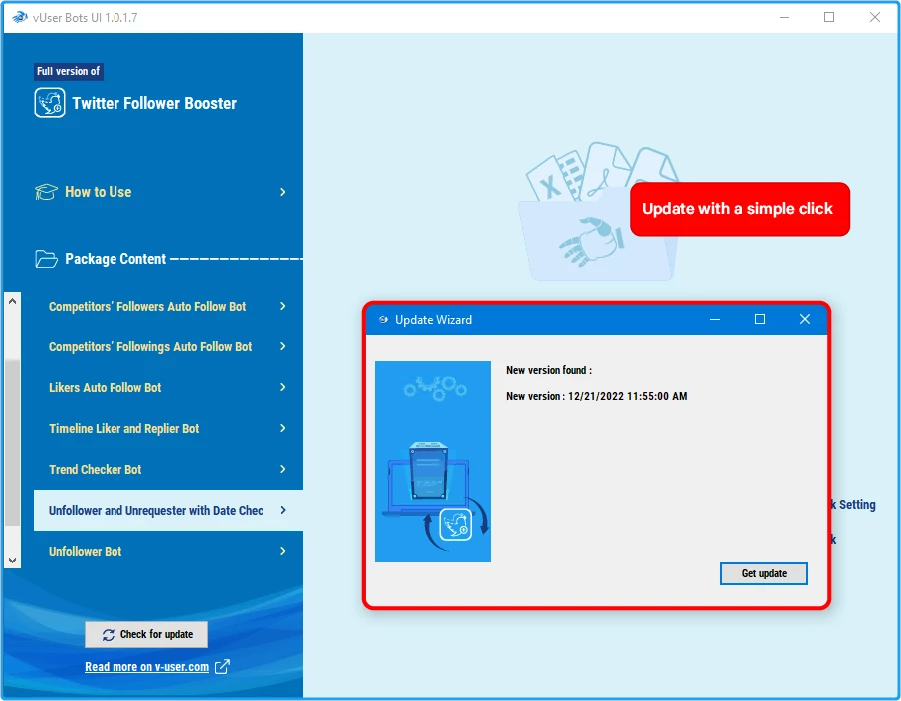Open Read more on v-user.com link
Screen dimensions: 901x701
point(147,667)
